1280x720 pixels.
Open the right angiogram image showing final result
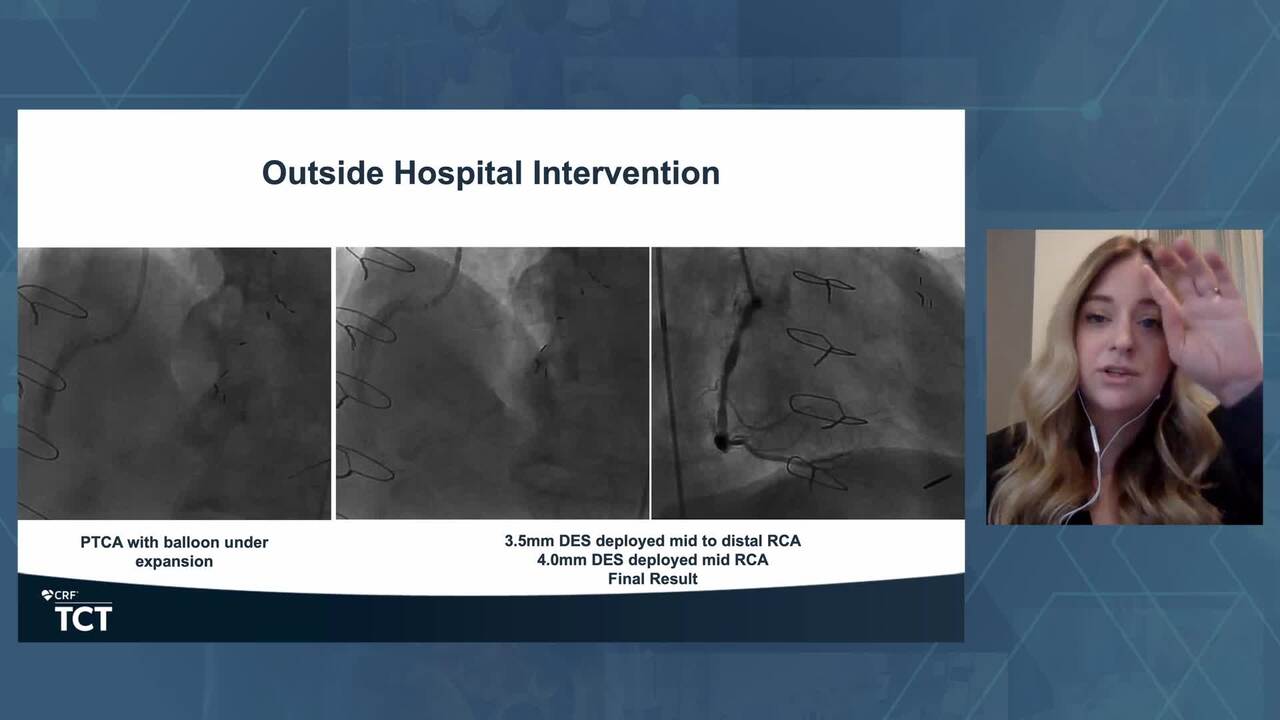click(808, 383)
